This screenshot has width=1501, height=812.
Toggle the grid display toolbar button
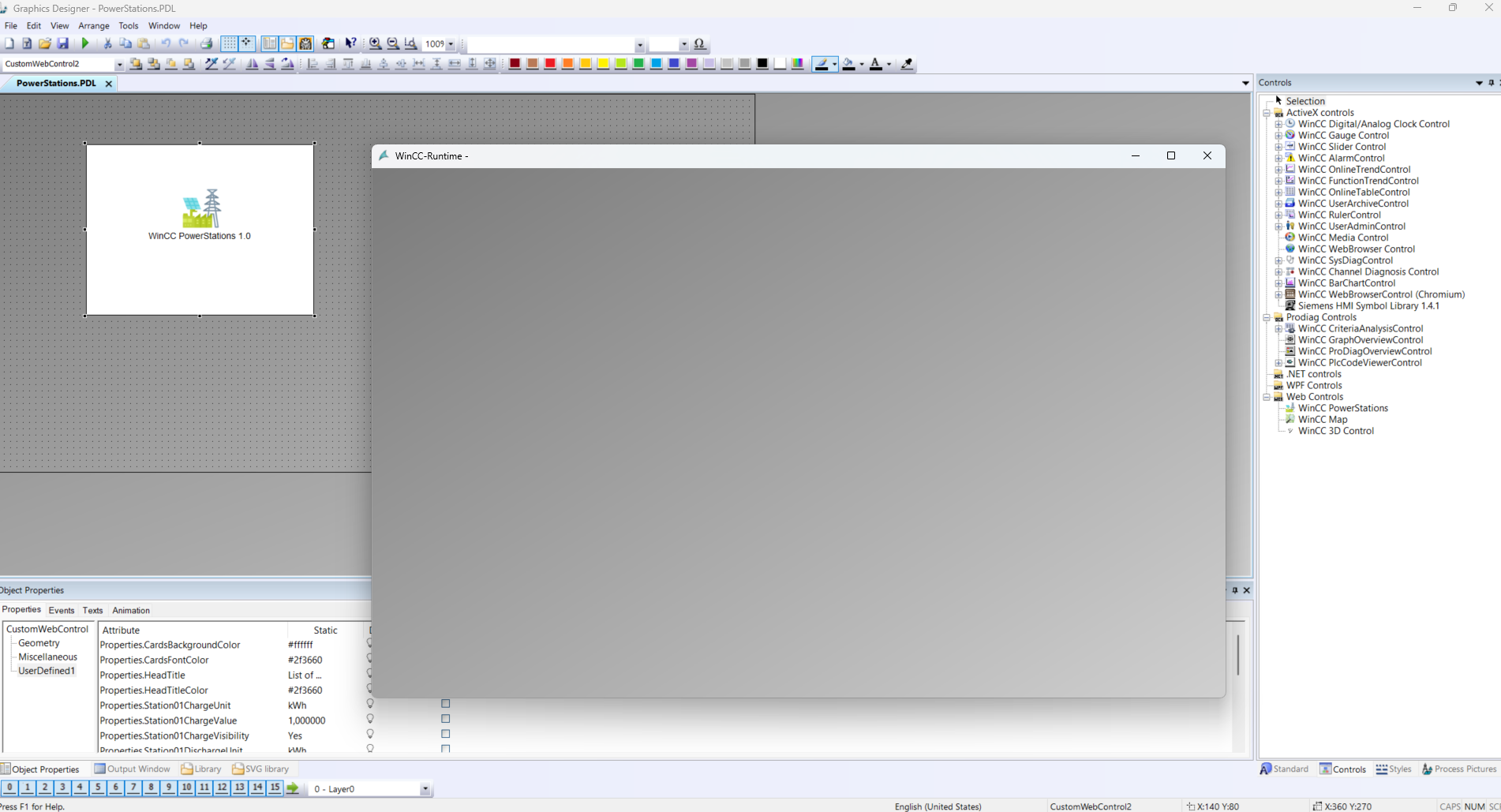229,44
